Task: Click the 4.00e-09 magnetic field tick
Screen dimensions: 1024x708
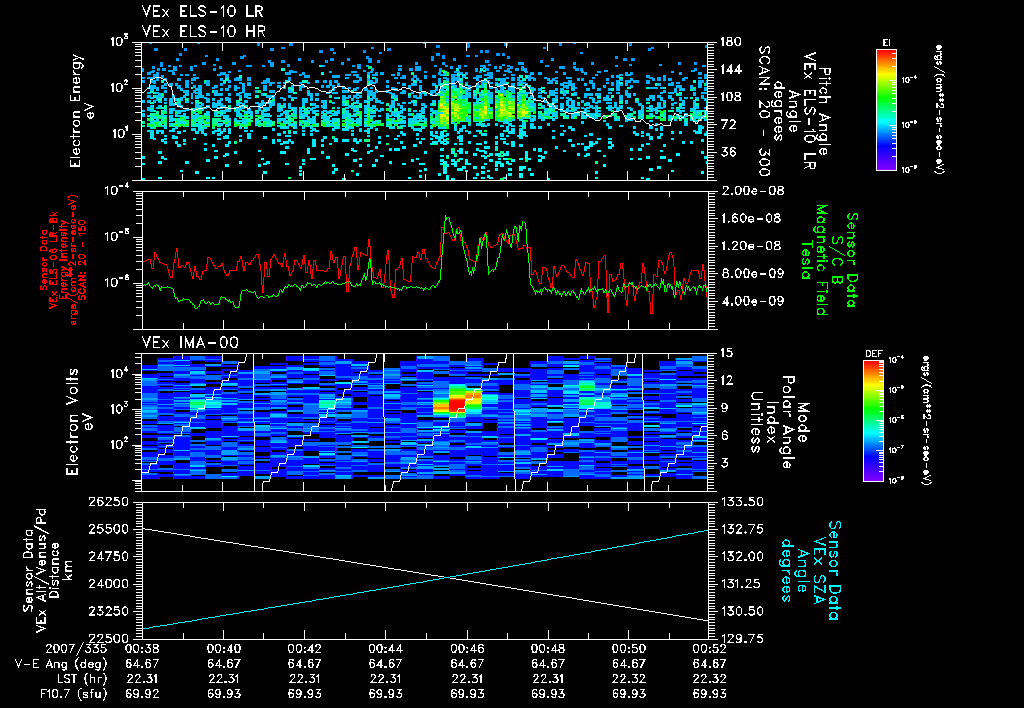Action: [751, 301]
